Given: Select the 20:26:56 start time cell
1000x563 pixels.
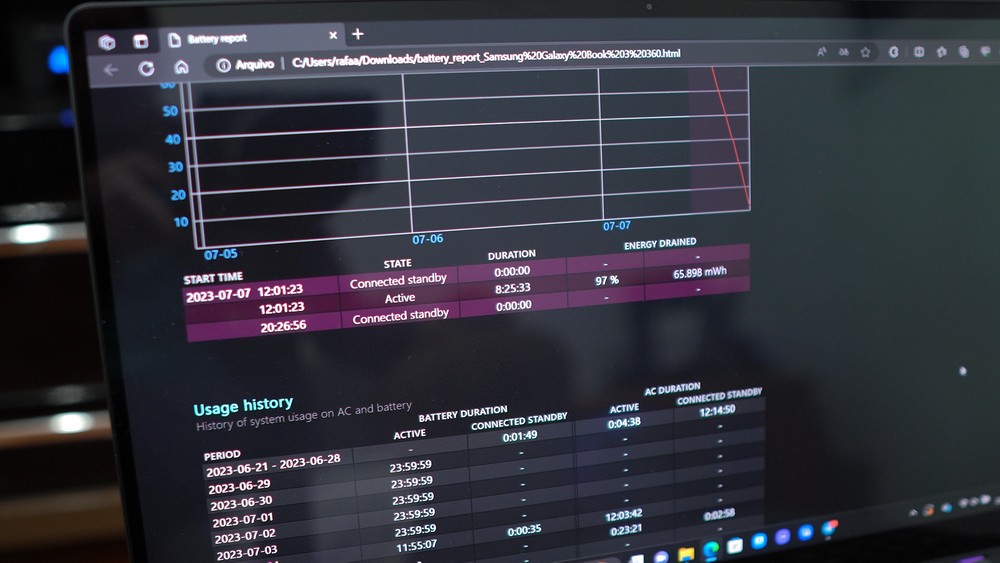Looking at the screenshot, I should coord(283,326).
